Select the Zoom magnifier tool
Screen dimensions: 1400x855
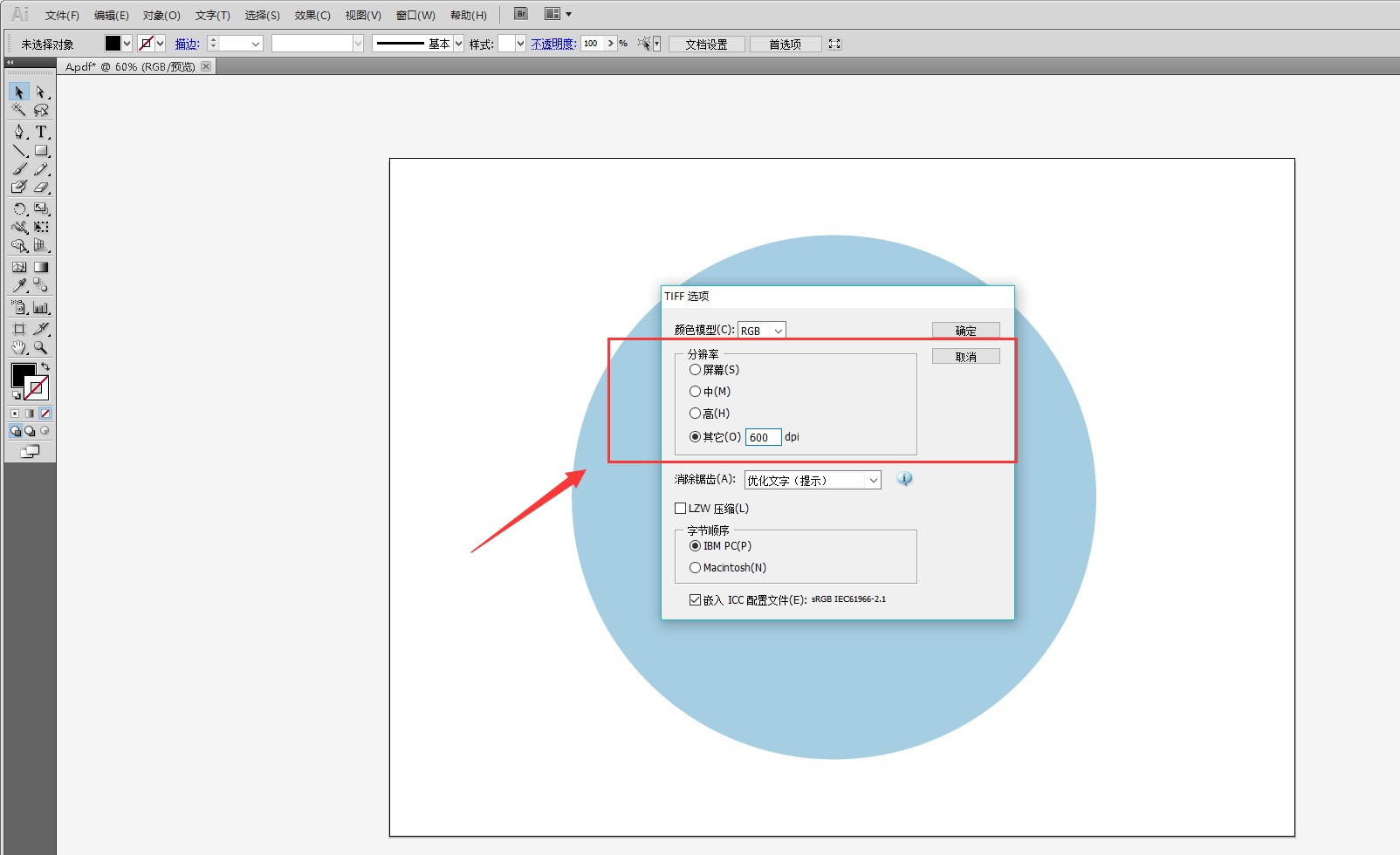pyautogui.click(x=41, y=347)
